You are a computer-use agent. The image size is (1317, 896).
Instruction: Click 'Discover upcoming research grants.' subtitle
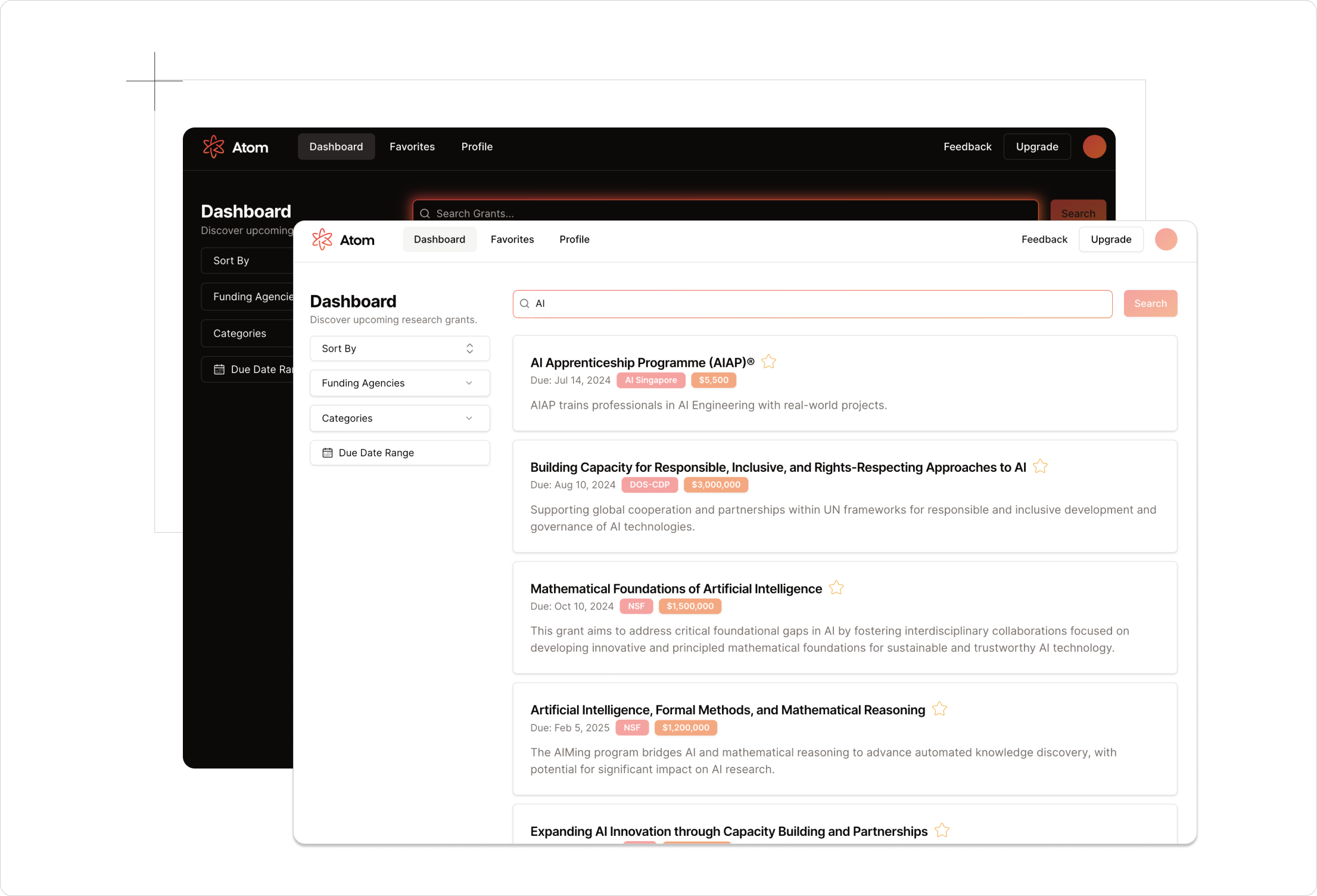tap(393, 320)
